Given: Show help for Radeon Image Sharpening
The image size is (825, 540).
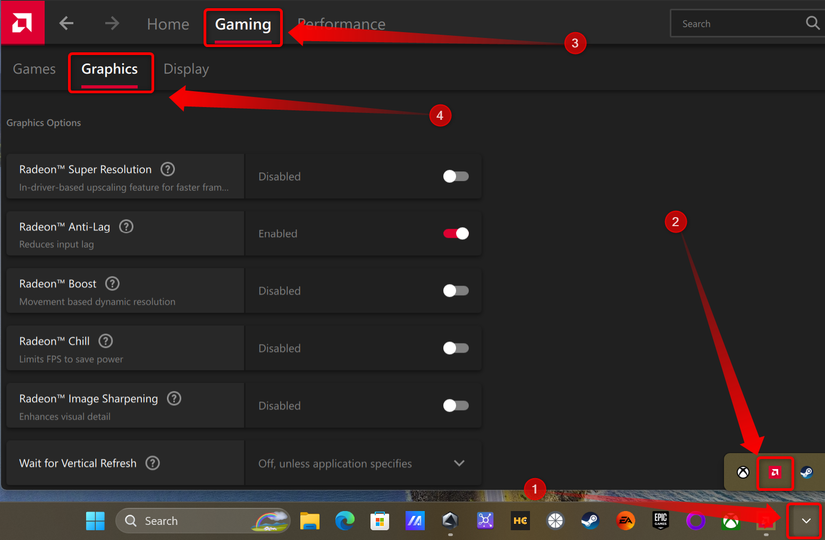Looking at the screenshot, I should coord(174,398).
